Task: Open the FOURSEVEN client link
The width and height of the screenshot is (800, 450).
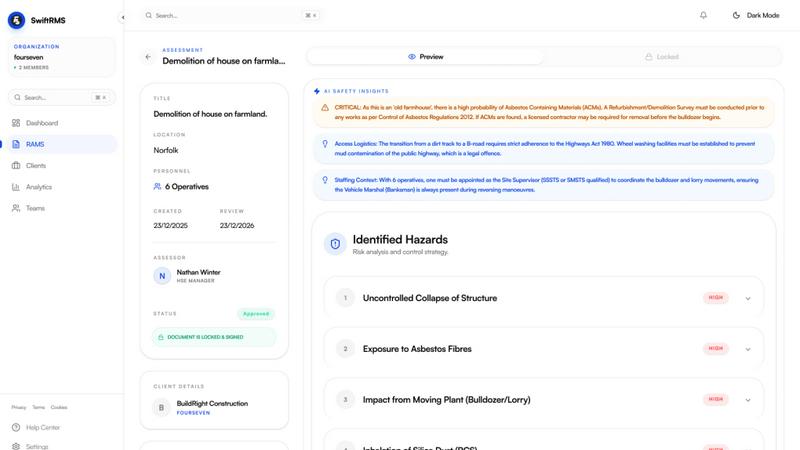Action: click(x=193, y=413)
